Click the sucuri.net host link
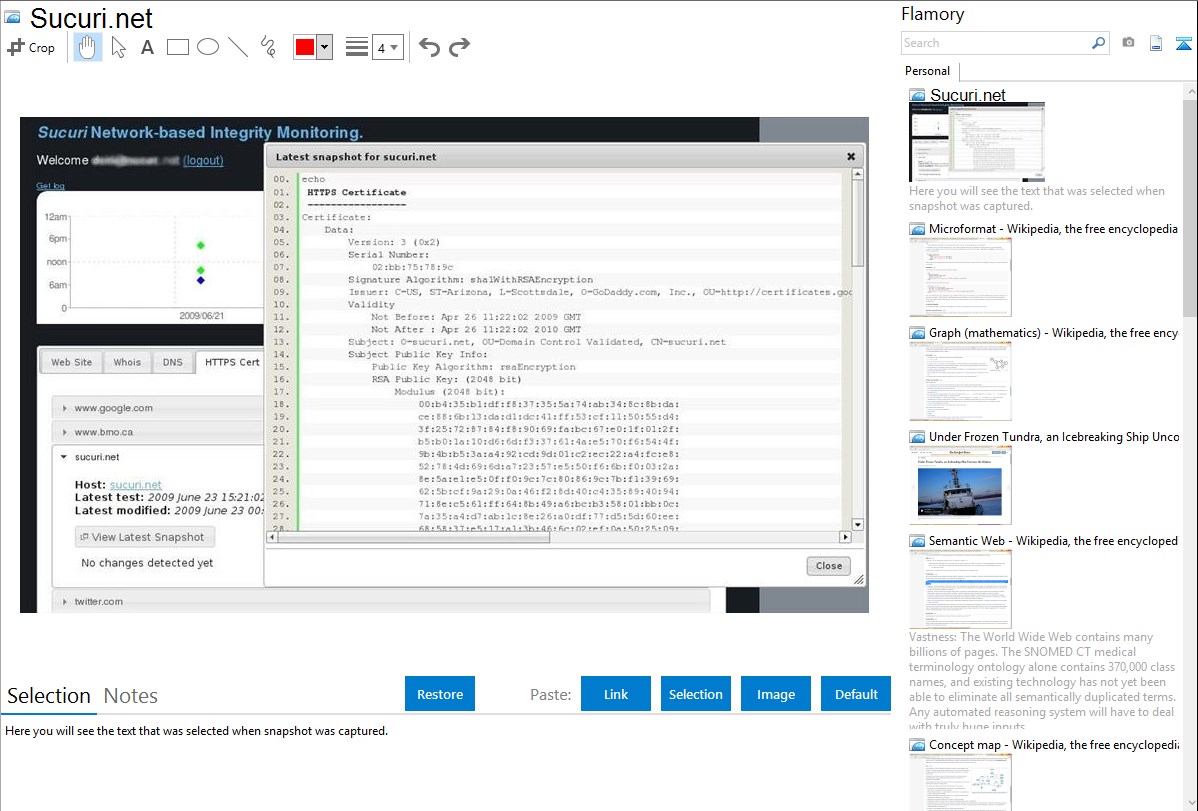The height and width of the screenshot is (811, 1198). (x=135, y=485)
